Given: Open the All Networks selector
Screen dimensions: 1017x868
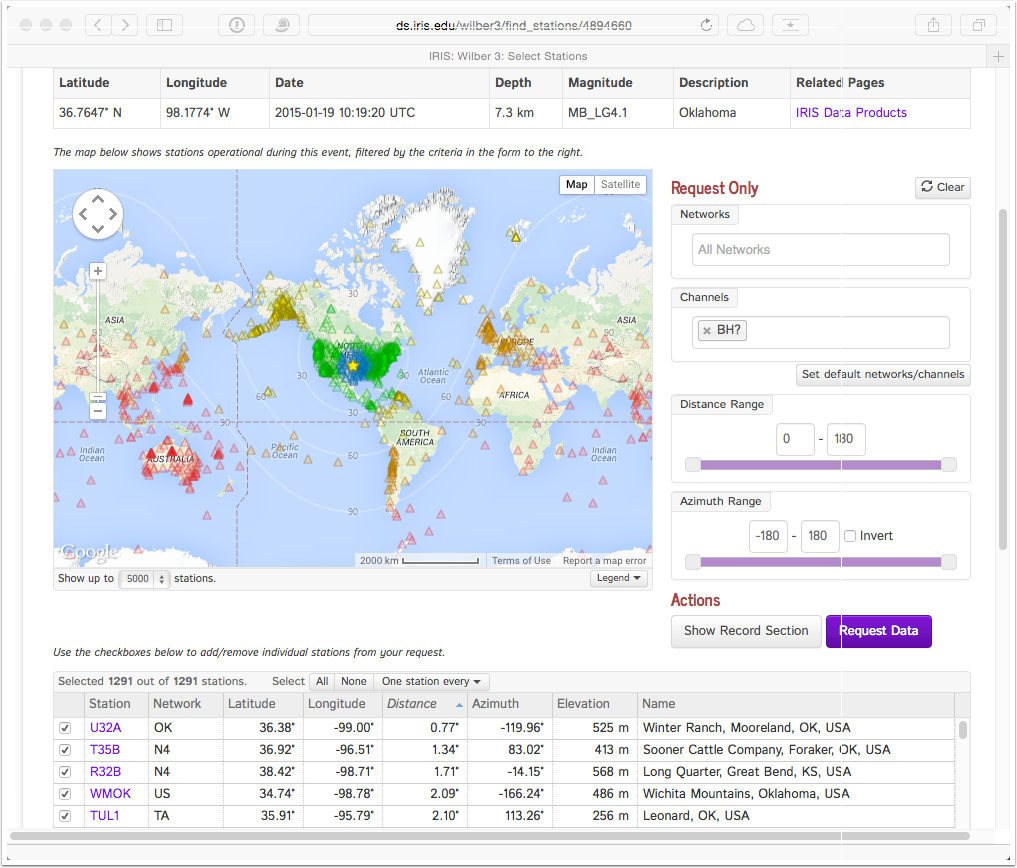Looking at the screenshot, I should click(820, 250).
